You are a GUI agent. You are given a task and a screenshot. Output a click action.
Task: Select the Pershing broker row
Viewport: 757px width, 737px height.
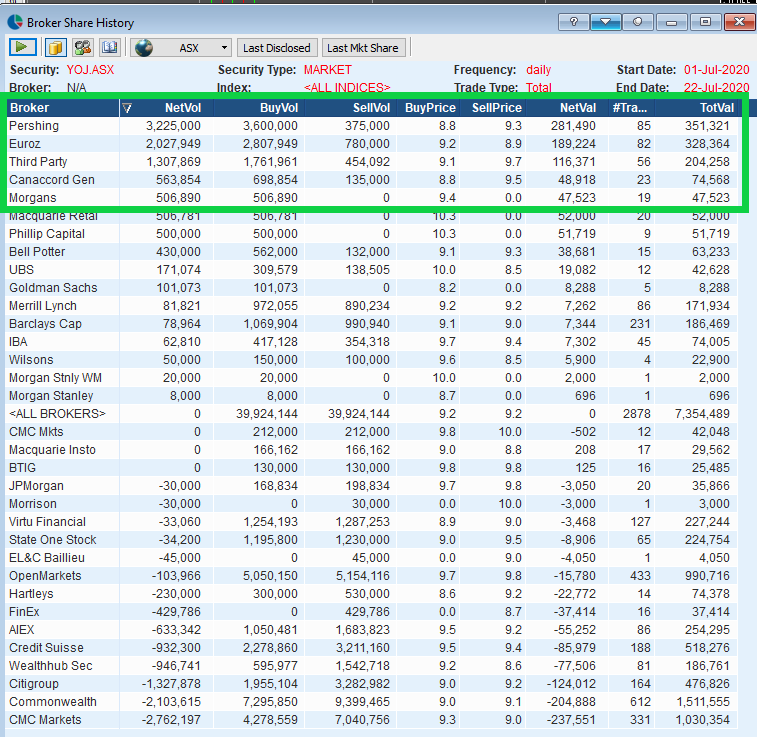point(372,126)
